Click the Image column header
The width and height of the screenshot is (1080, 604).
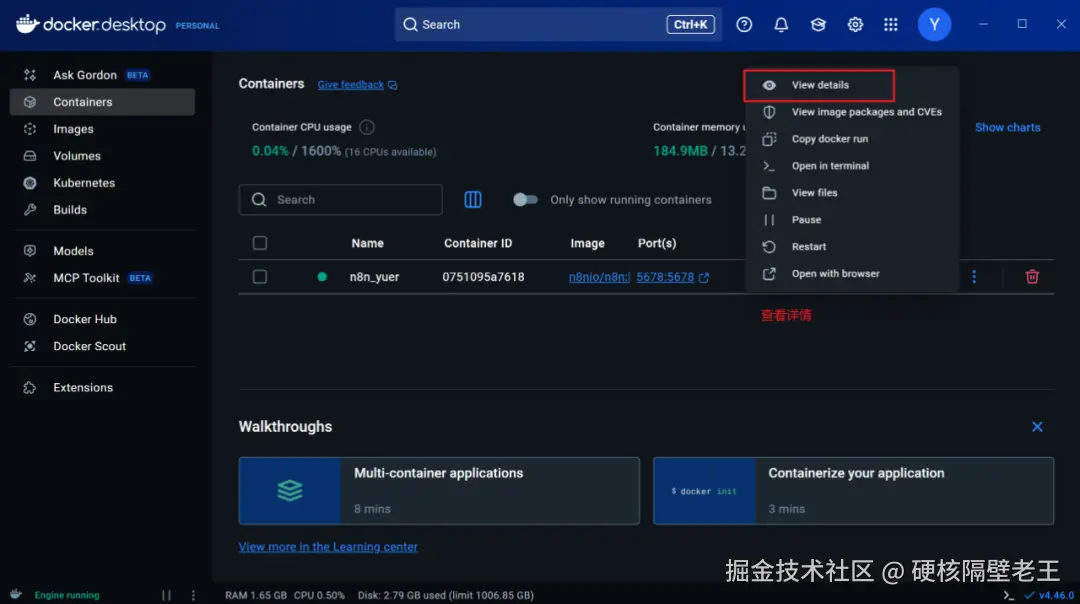[x=588, y=243]
